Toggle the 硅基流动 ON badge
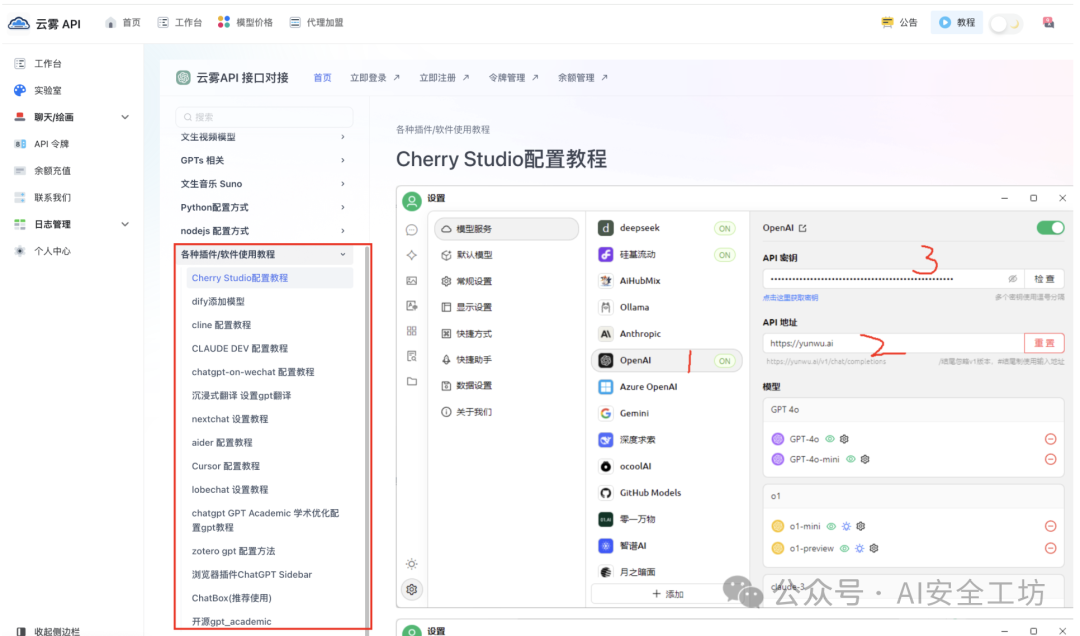The height and width of the screenshot is (636, 1080). pyautogui.click(x=725, y=255)
